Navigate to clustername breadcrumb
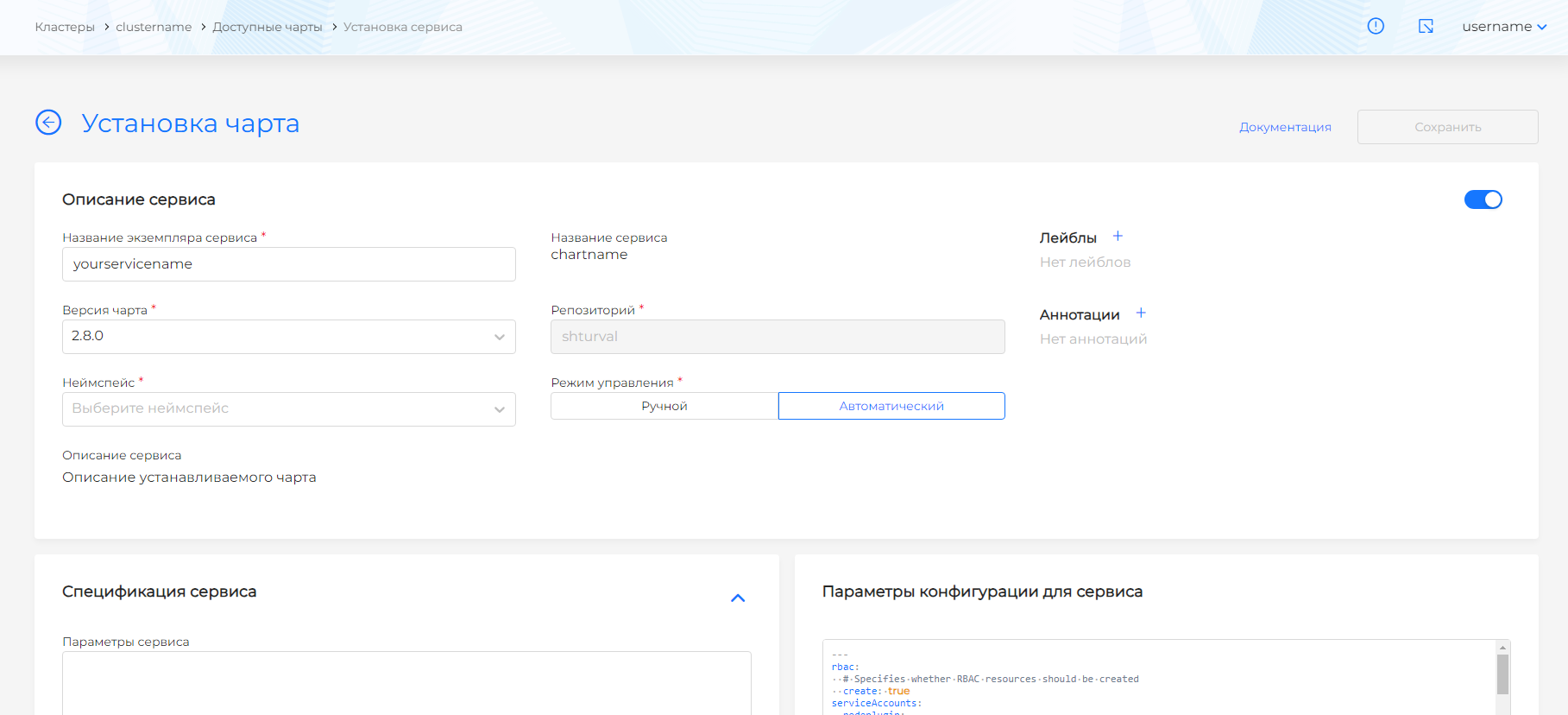 click(x=154, y=27)
